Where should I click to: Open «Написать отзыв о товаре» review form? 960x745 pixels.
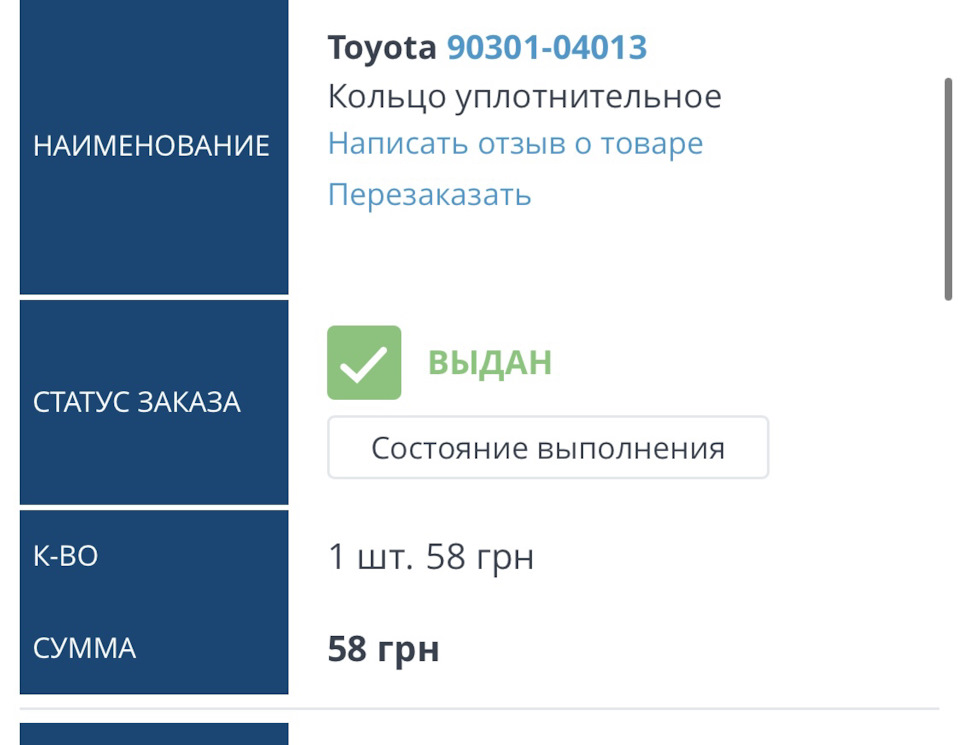tap(515, 143)
